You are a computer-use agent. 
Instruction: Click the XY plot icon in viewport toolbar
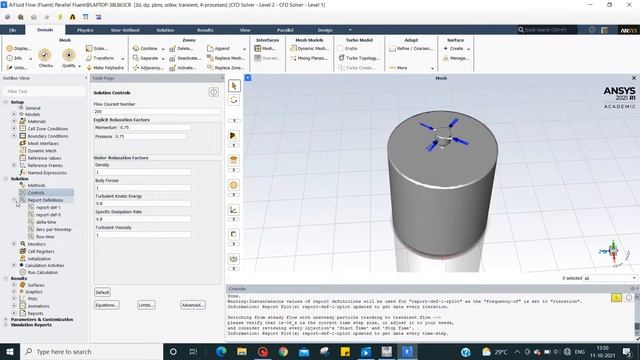(234, 210)
